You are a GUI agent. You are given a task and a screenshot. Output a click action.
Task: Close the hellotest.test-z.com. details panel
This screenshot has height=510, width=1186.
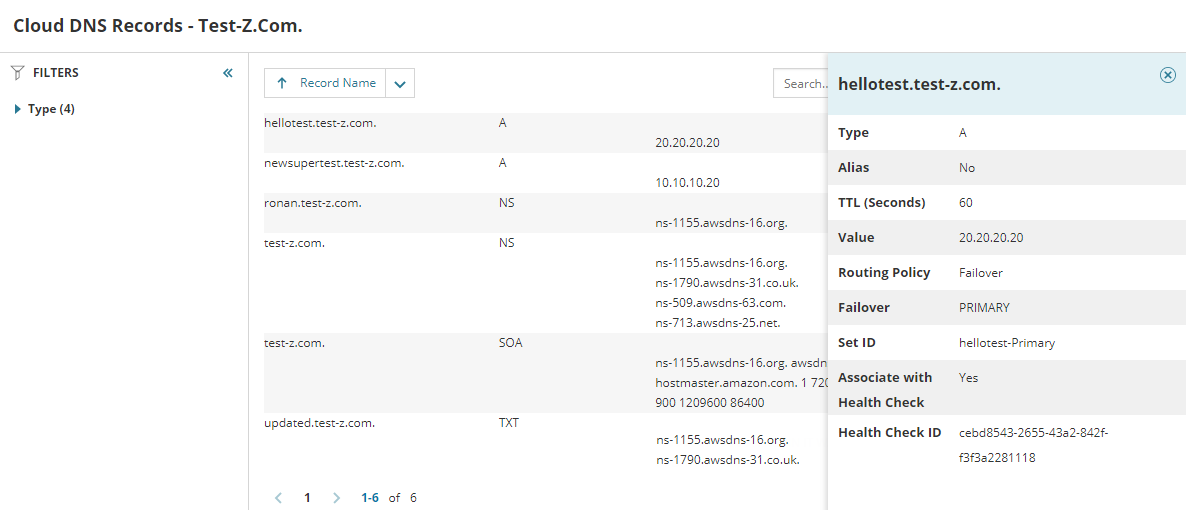[x=1167, y=75]
